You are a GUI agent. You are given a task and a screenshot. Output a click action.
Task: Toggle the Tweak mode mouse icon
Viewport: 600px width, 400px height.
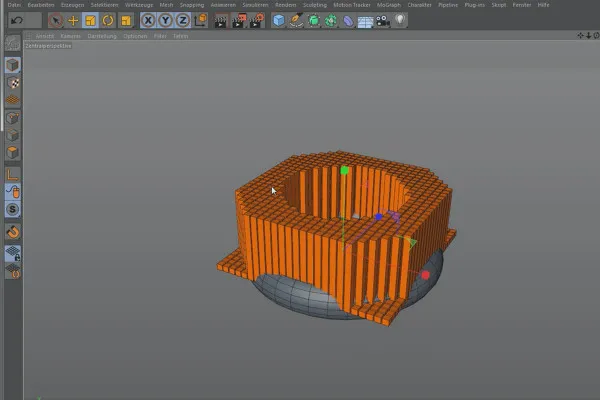(x=13, y=192)
